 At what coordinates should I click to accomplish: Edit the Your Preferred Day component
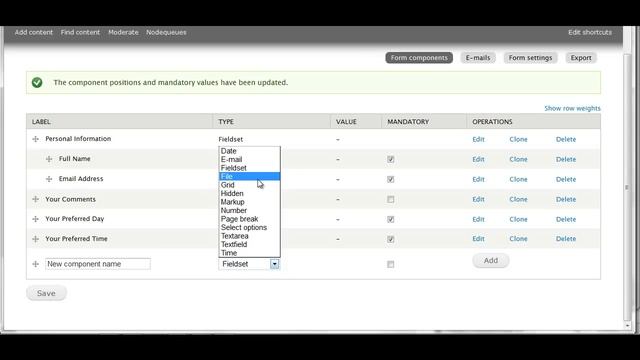(x=478, y=219)
